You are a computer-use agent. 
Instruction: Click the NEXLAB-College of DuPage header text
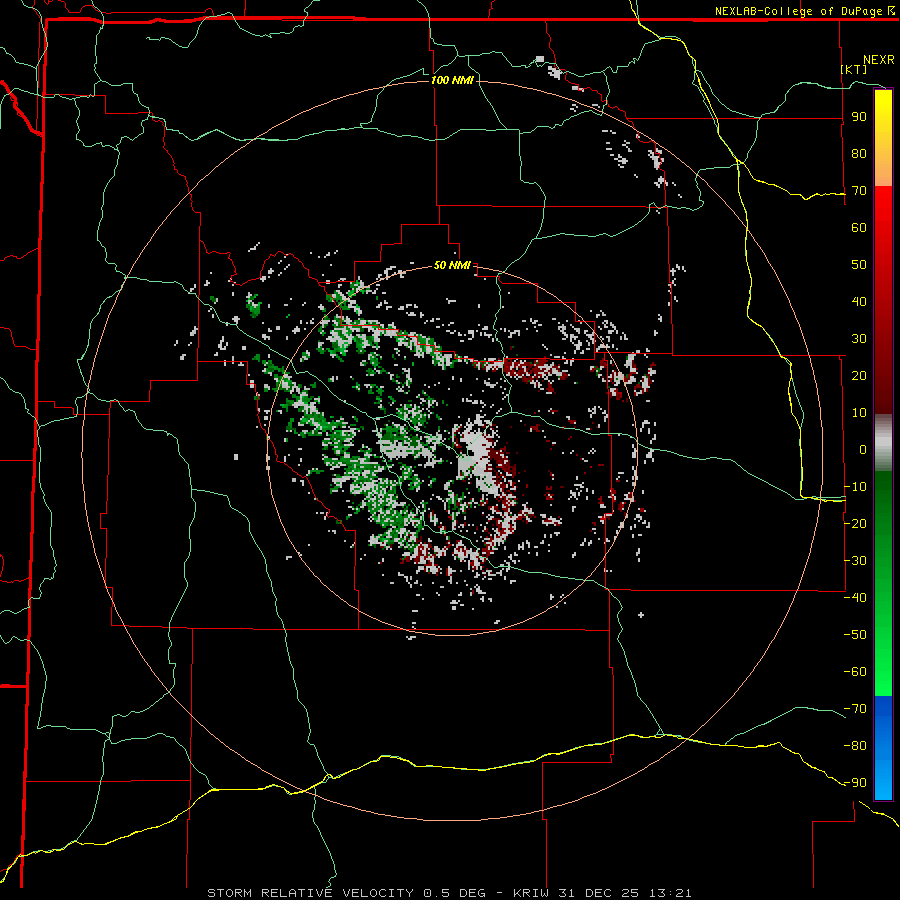click(x=804, y=11)
